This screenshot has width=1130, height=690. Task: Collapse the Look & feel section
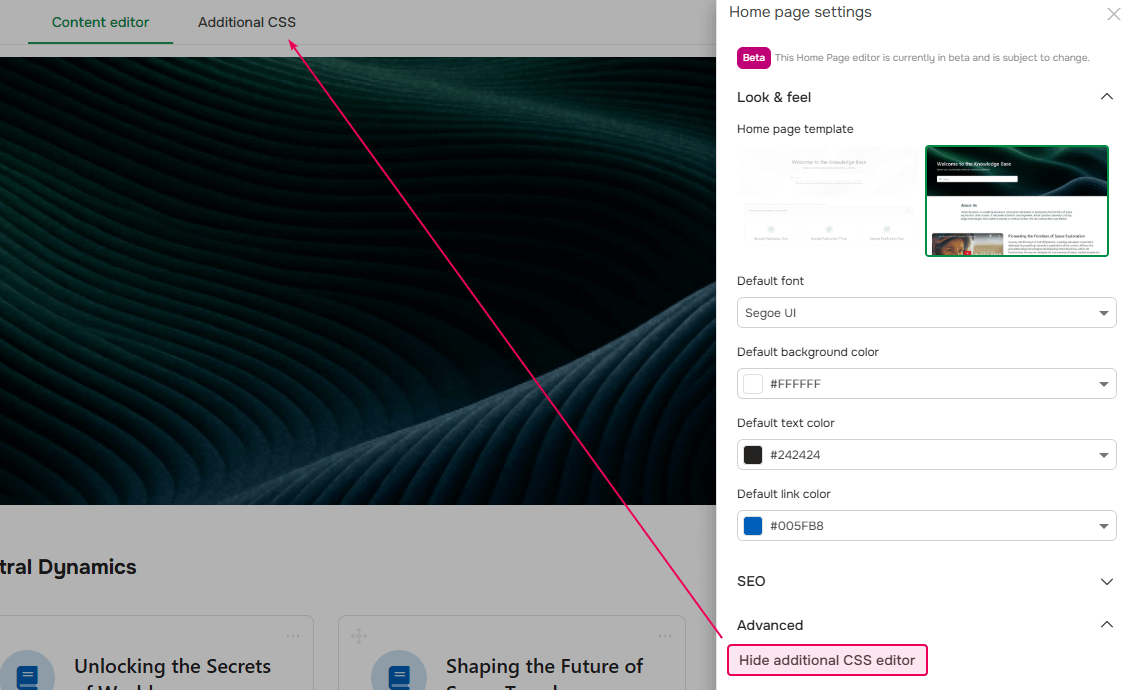click(x=1106, y=96)
